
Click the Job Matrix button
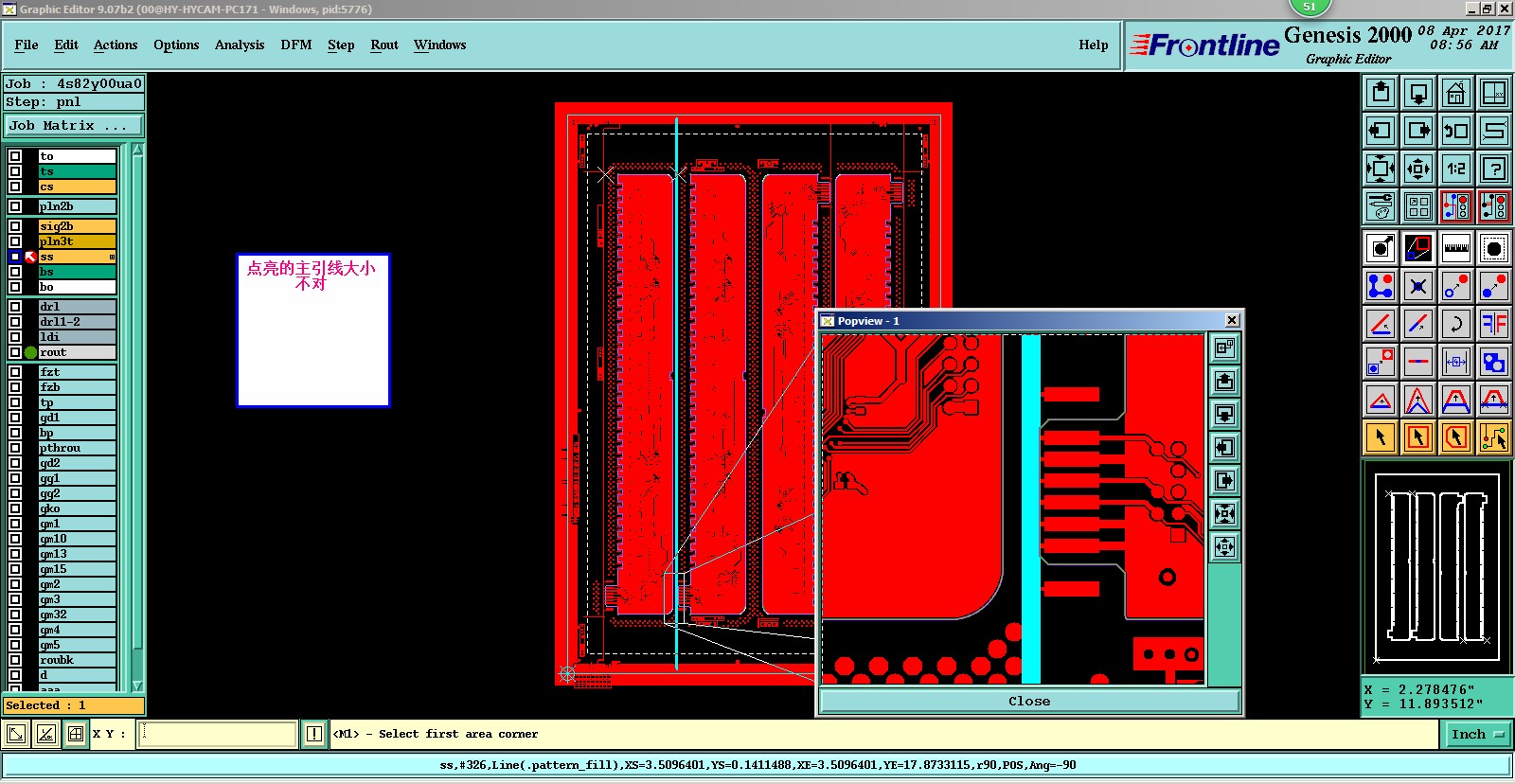point(74,125)
